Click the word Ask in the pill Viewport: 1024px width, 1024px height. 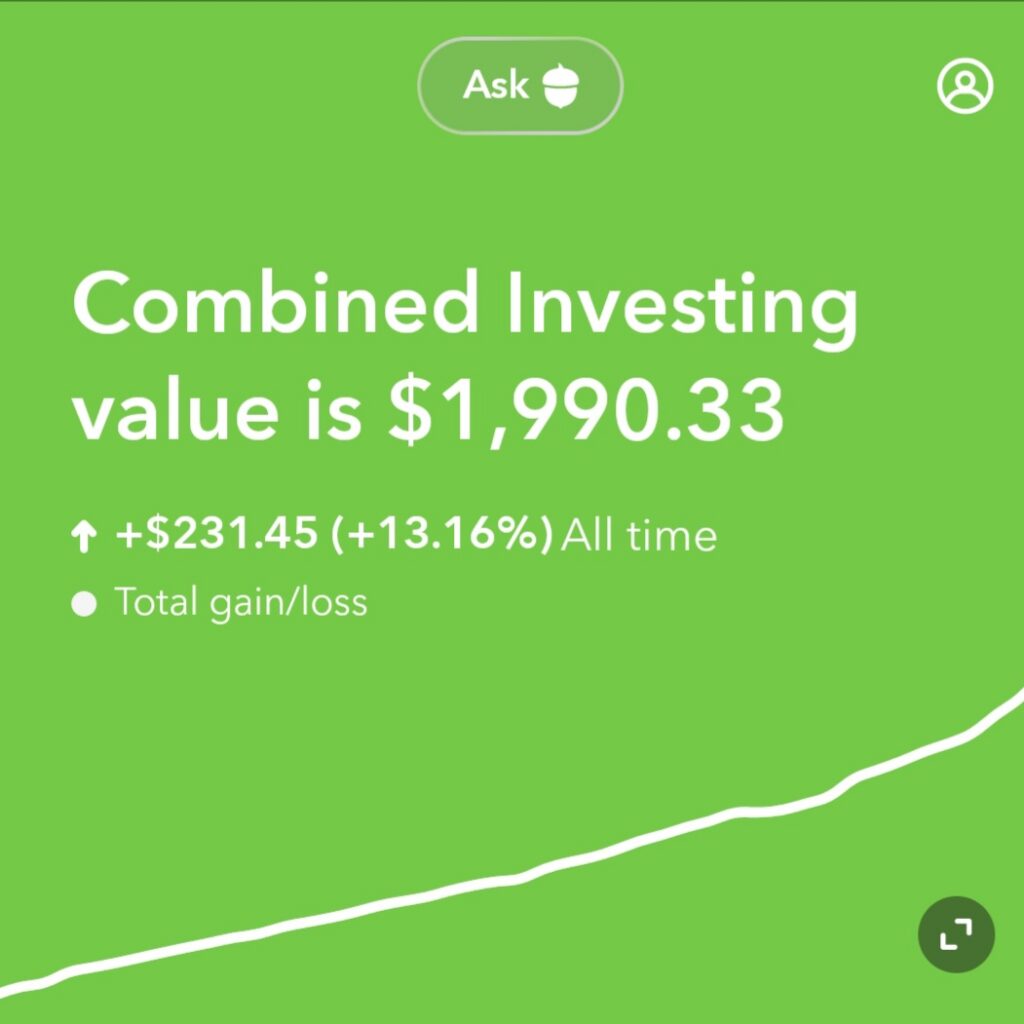[496, 85]
